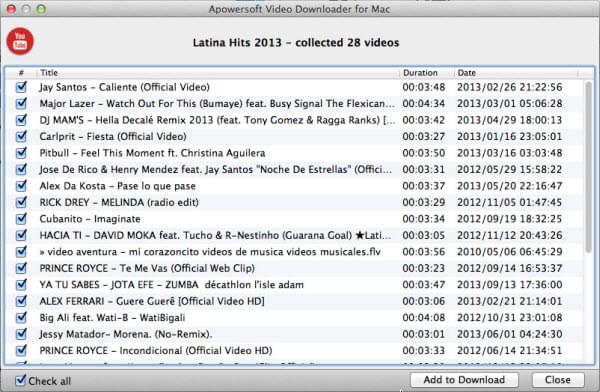Select title "Big Ali feat. Wati-B - WatiBigali"

tap(112, 318)
